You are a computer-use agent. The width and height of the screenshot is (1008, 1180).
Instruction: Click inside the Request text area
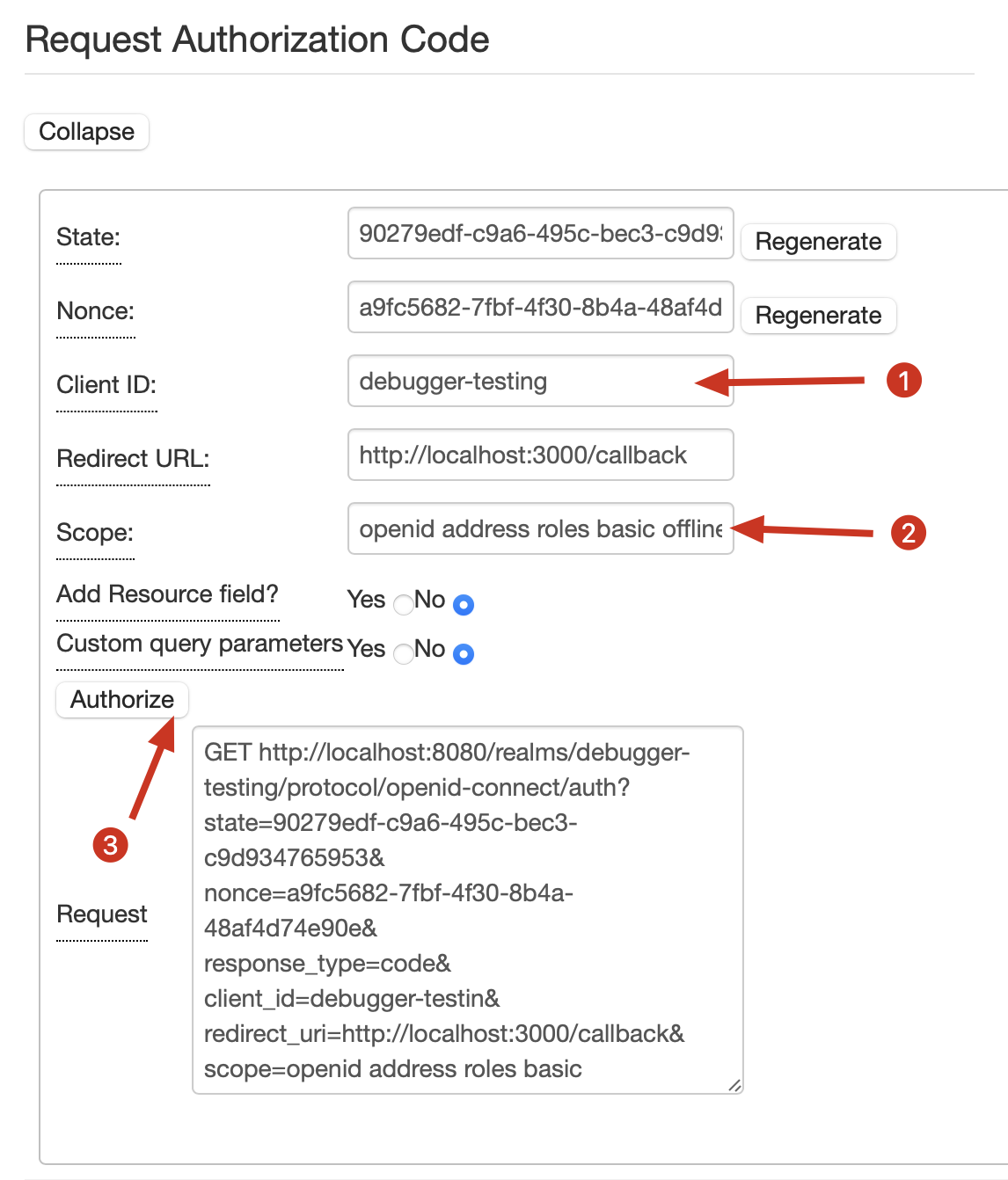tap(467, 910)
